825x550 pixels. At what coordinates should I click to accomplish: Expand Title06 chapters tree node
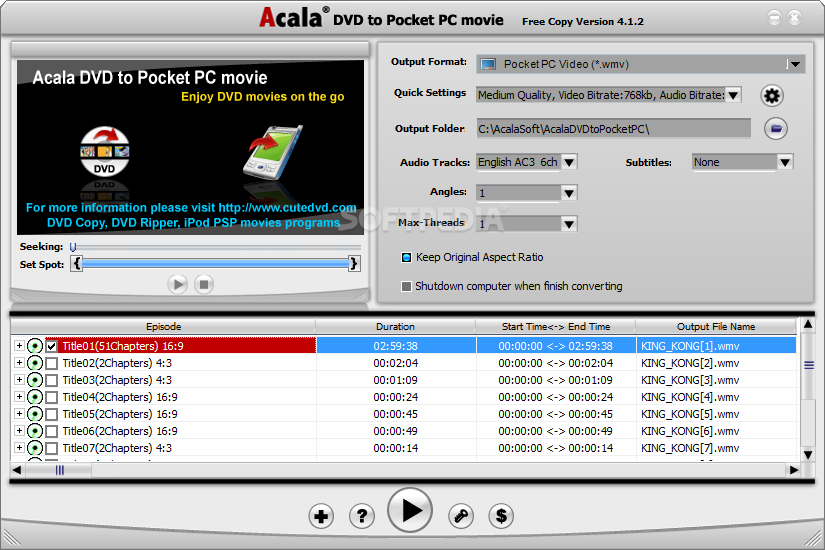click(x=19, y=431)
